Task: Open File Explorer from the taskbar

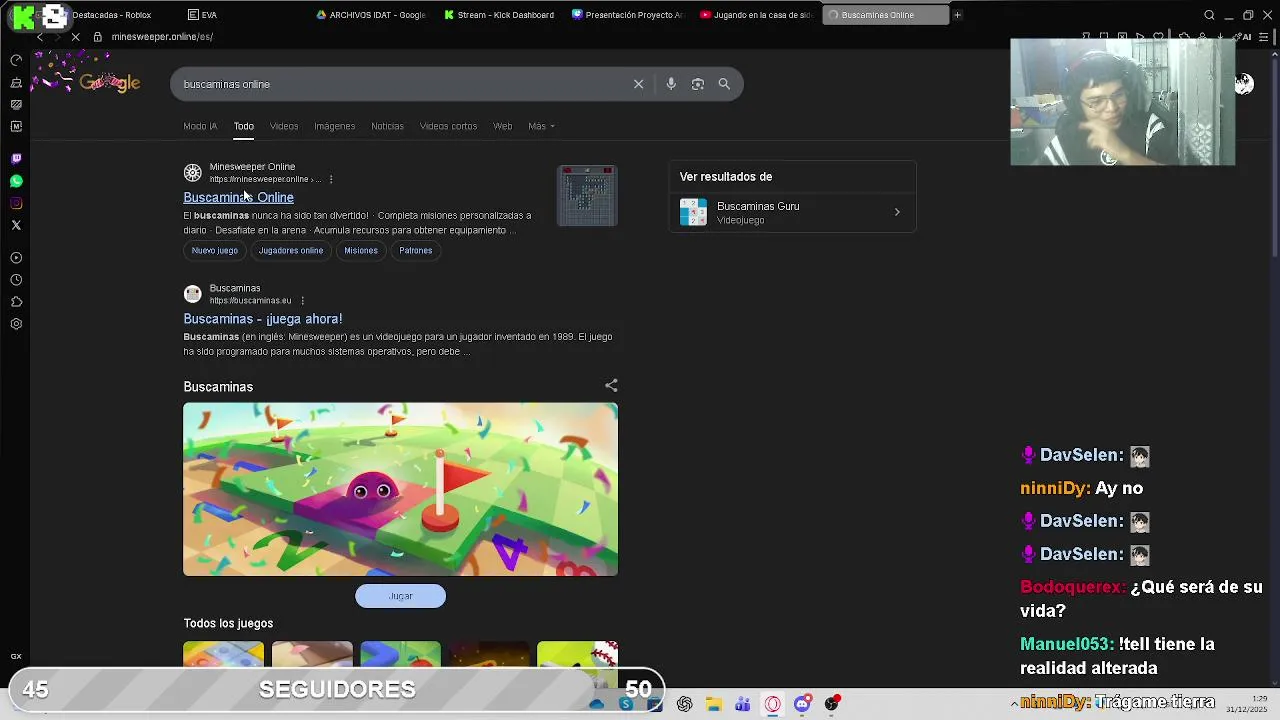Action: click(713, 704)
